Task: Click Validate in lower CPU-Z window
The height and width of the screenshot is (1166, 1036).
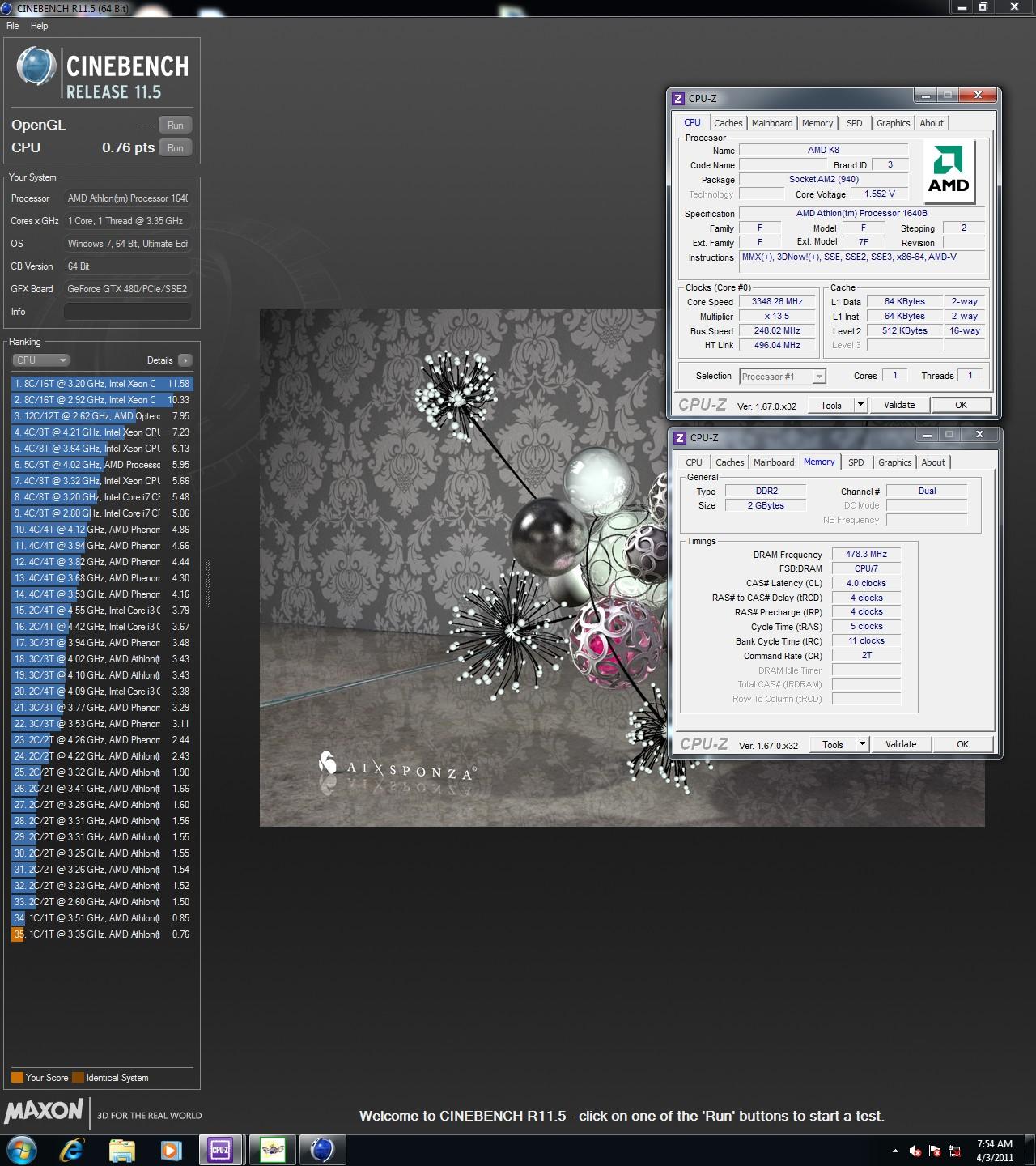Action: pos(901,745)
